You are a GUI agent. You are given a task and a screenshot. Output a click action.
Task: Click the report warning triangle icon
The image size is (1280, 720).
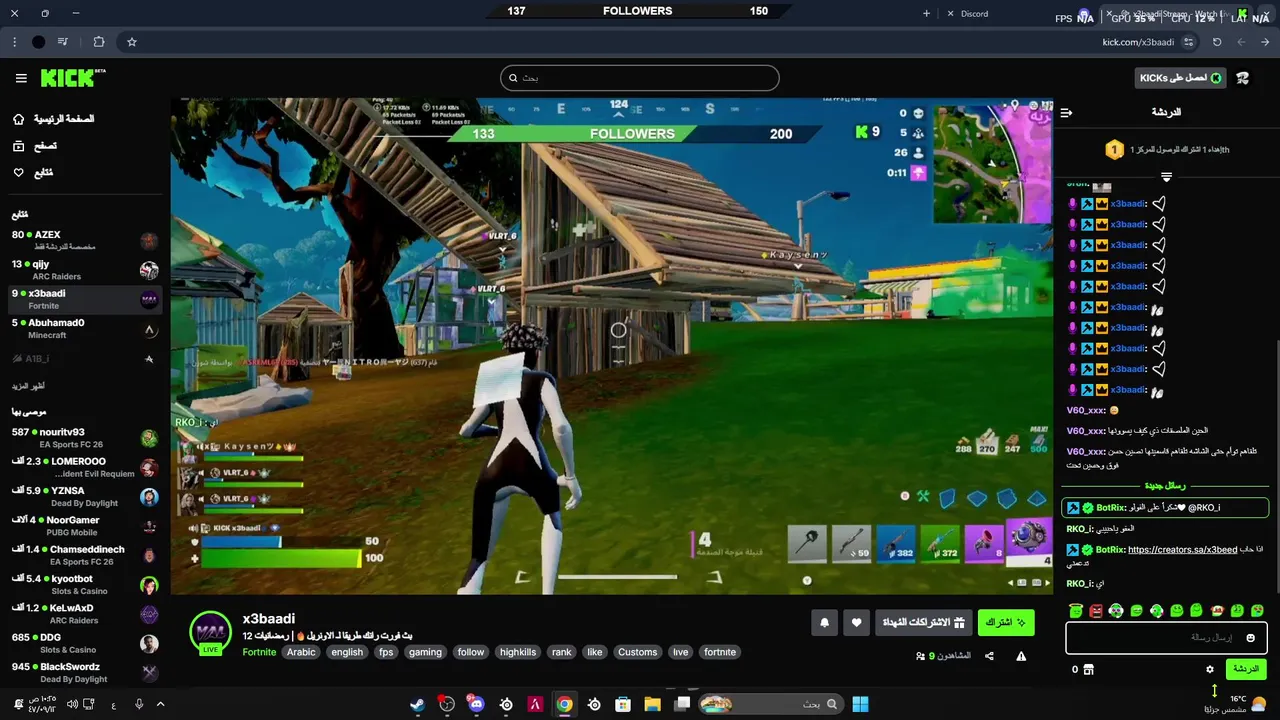pos(1021,656)
